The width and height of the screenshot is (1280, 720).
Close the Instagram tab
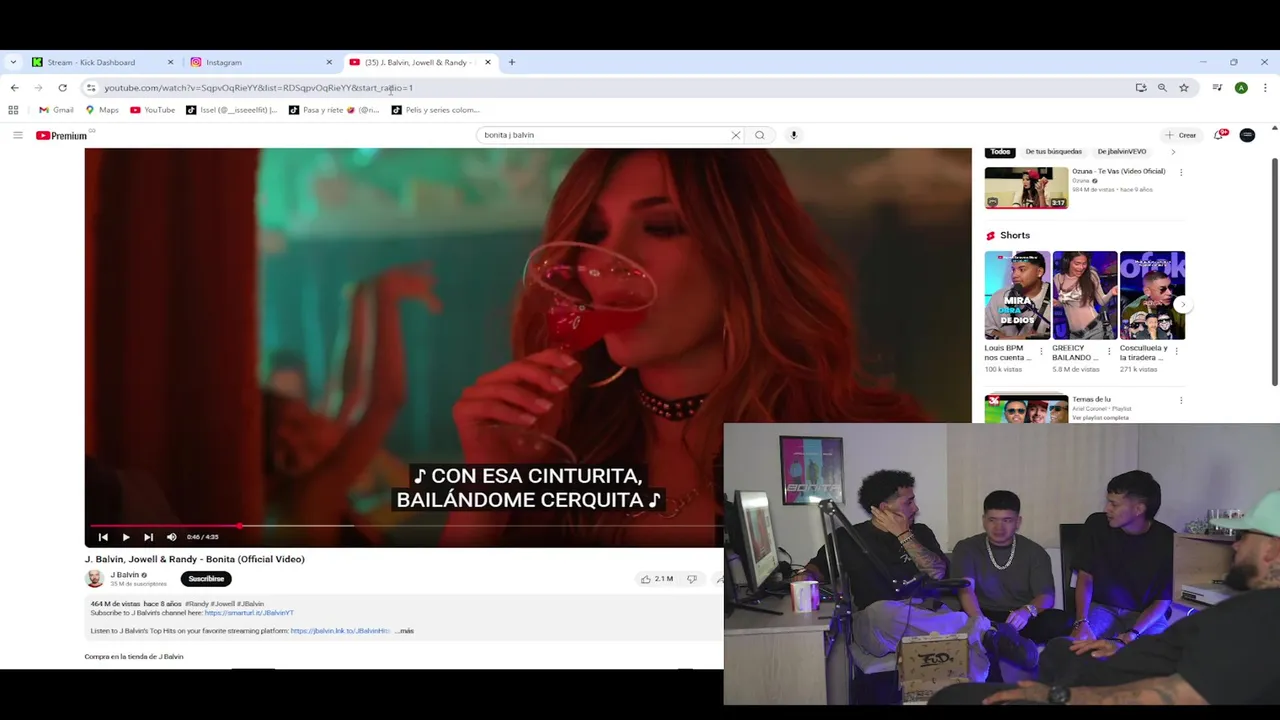pyautogui.click(x=329, y=62)
